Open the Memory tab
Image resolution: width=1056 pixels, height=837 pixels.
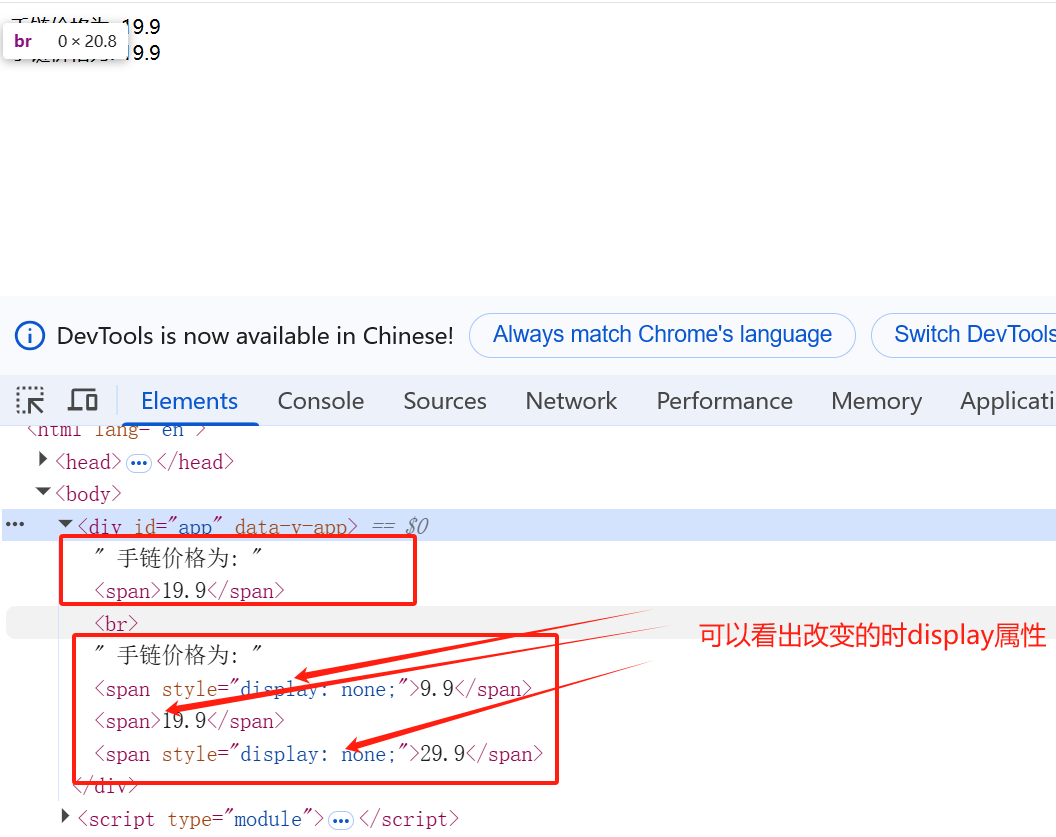(x=876, y=401)
